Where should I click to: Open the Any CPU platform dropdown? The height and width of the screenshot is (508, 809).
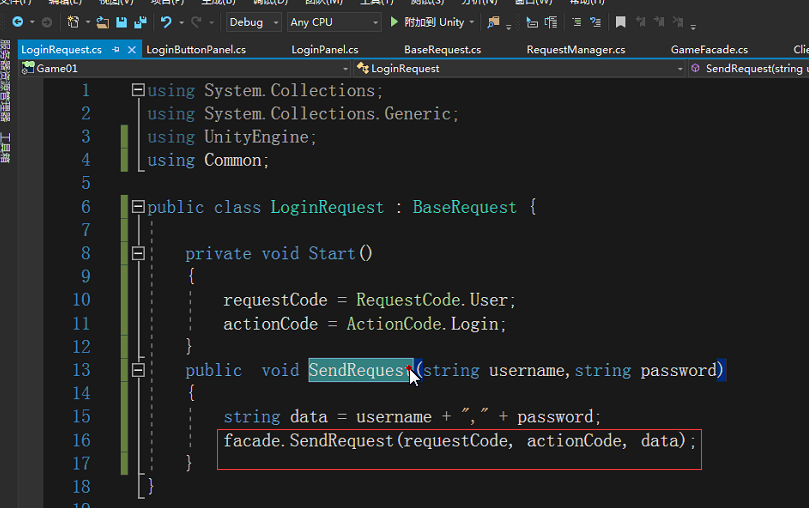pos(334,22)
